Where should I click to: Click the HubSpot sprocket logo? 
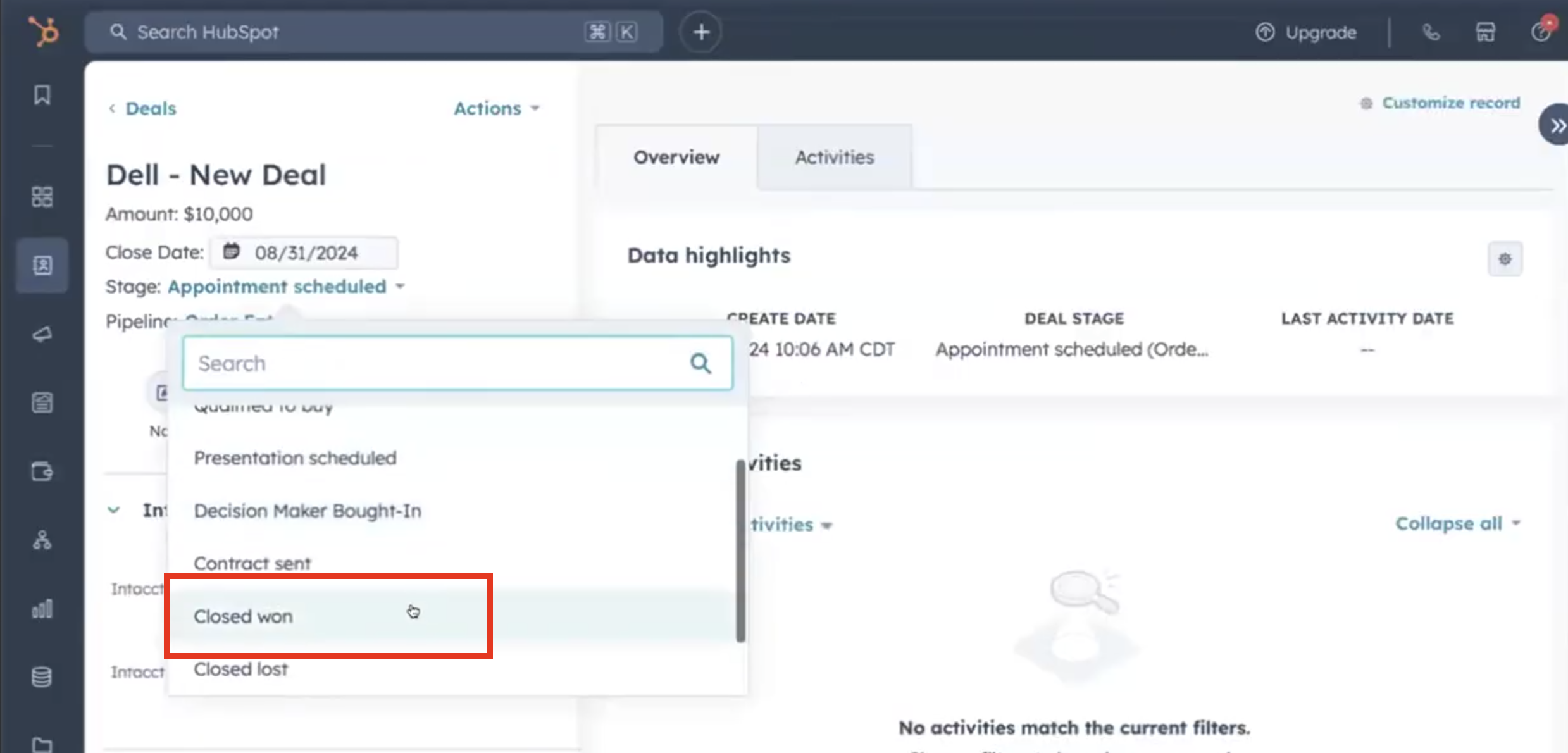[43, 31]
